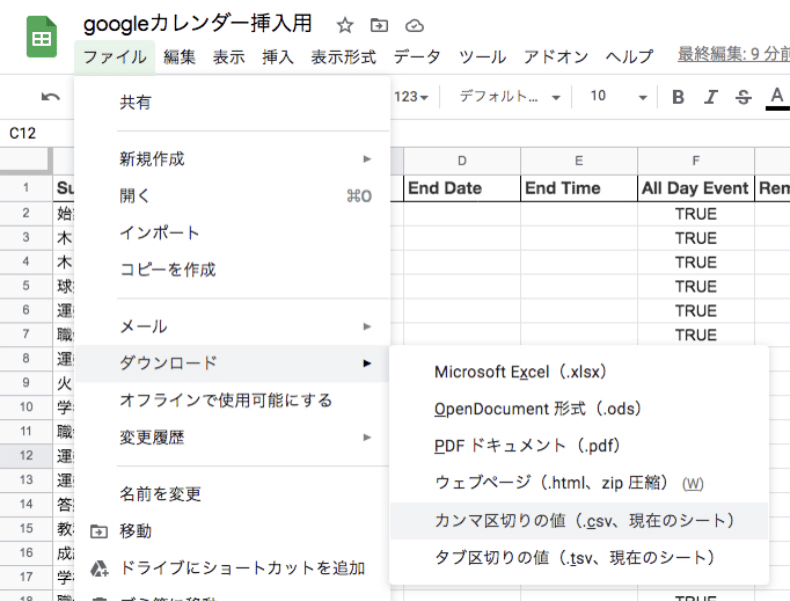Download as ウェブページ (.html、zip 圧縮)
Screen dimensions: 790x601
click(x=579, y=483)
